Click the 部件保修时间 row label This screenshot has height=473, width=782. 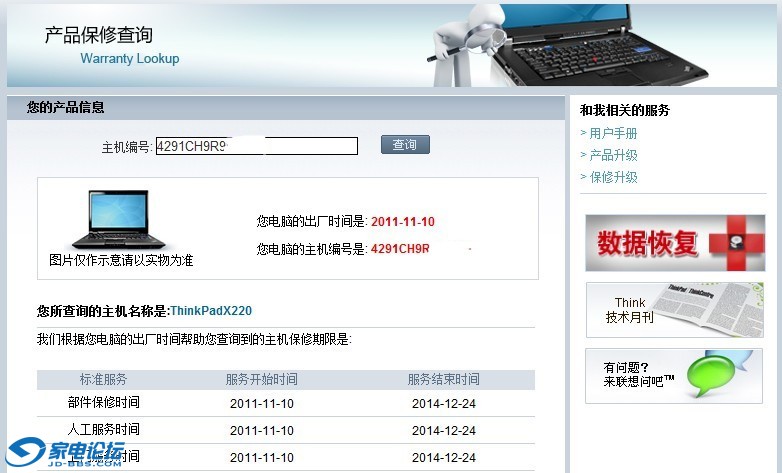(x=104, y=402)
